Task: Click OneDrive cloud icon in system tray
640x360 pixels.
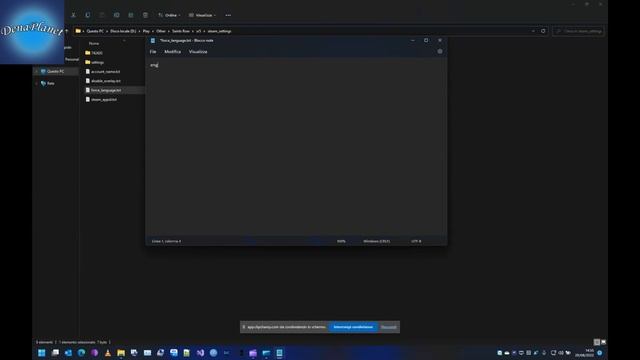Action: pyautogui.click(x=507, y=353)
